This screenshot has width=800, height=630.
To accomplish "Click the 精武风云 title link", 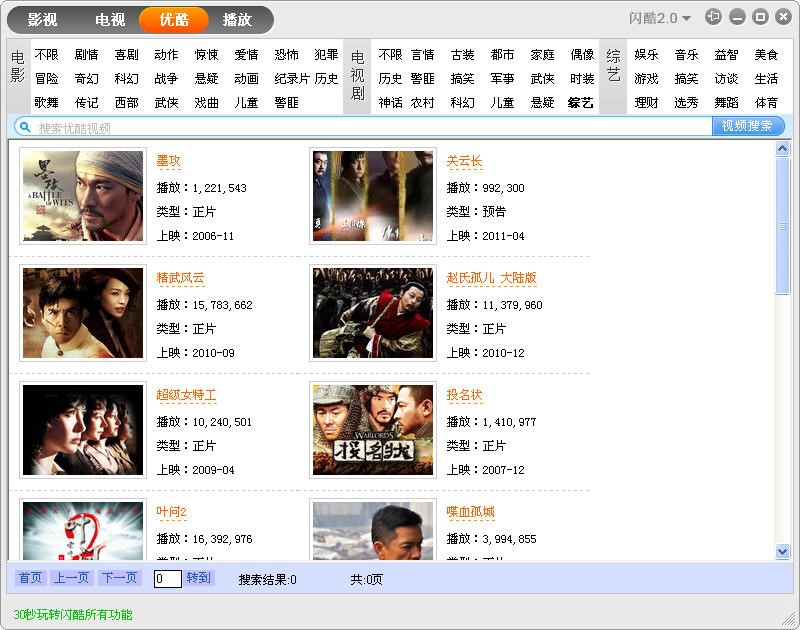I will click(x=180, y=278).
